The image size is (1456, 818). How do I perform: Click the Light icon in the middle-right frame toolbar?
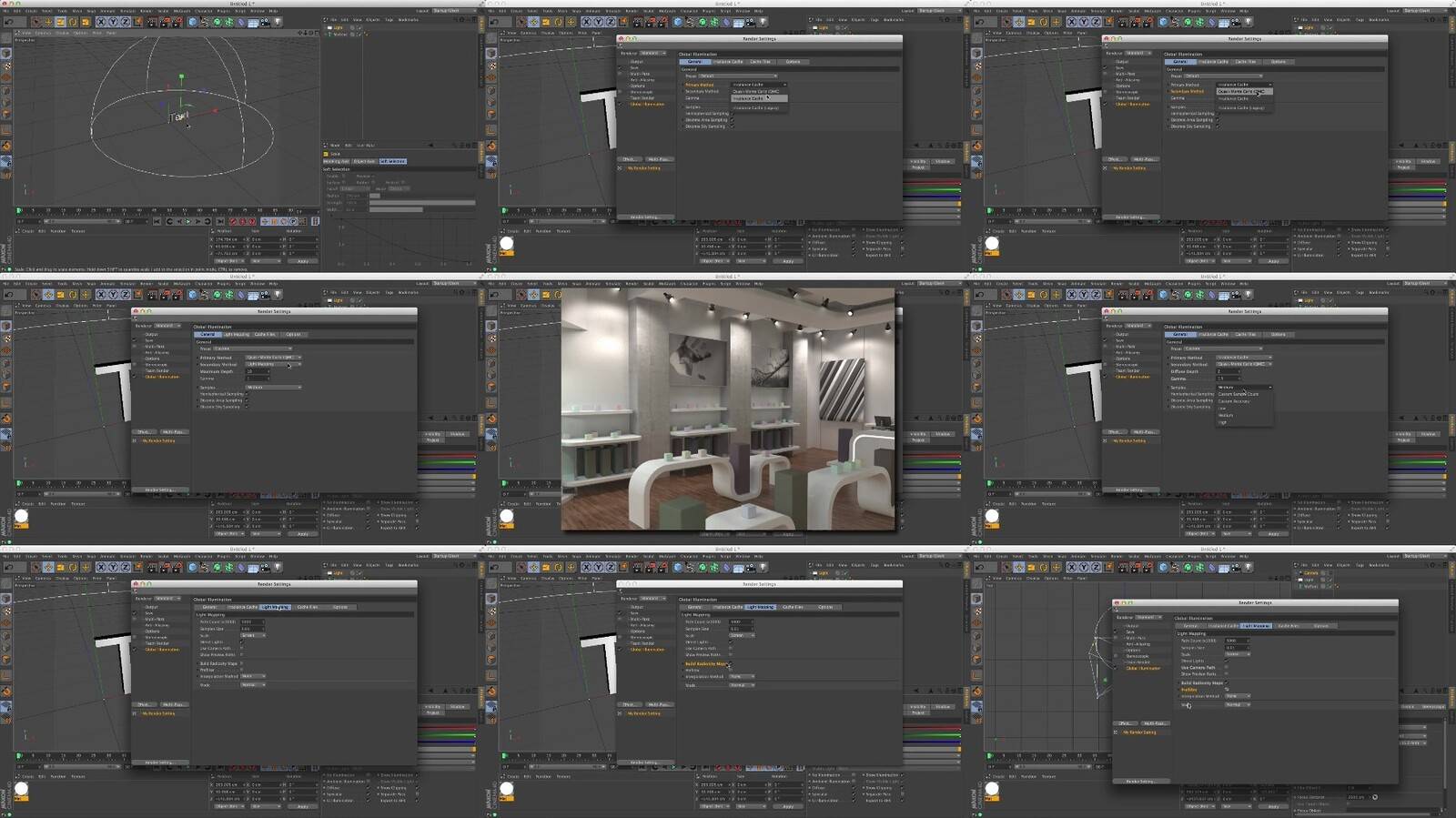coord(1249,295)
